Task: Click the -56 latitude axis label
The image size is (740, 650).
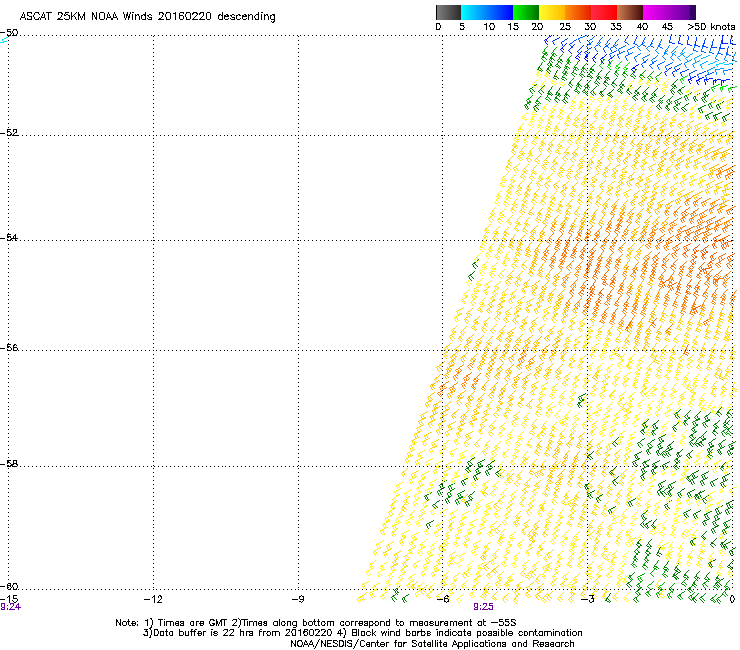Action: [9, 348]
